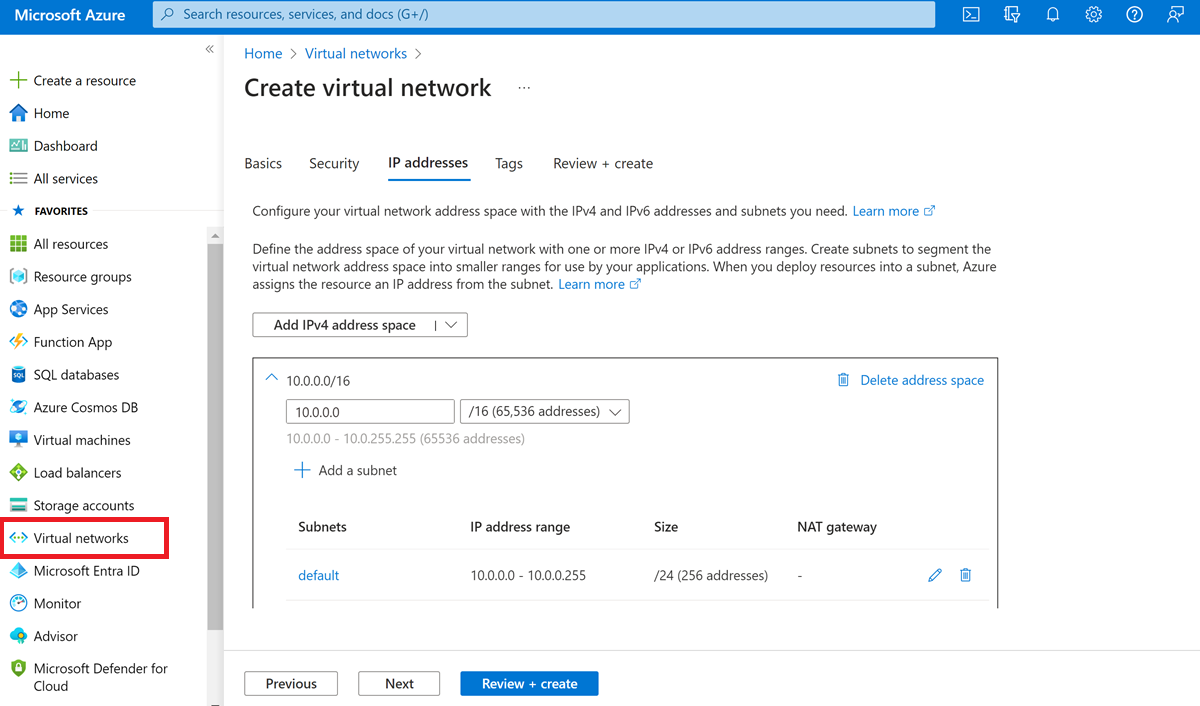Viewport: 1200px width, 706px height.
Task: Select Virtual machines in the sidebar
Action: (x=80, y=439)
